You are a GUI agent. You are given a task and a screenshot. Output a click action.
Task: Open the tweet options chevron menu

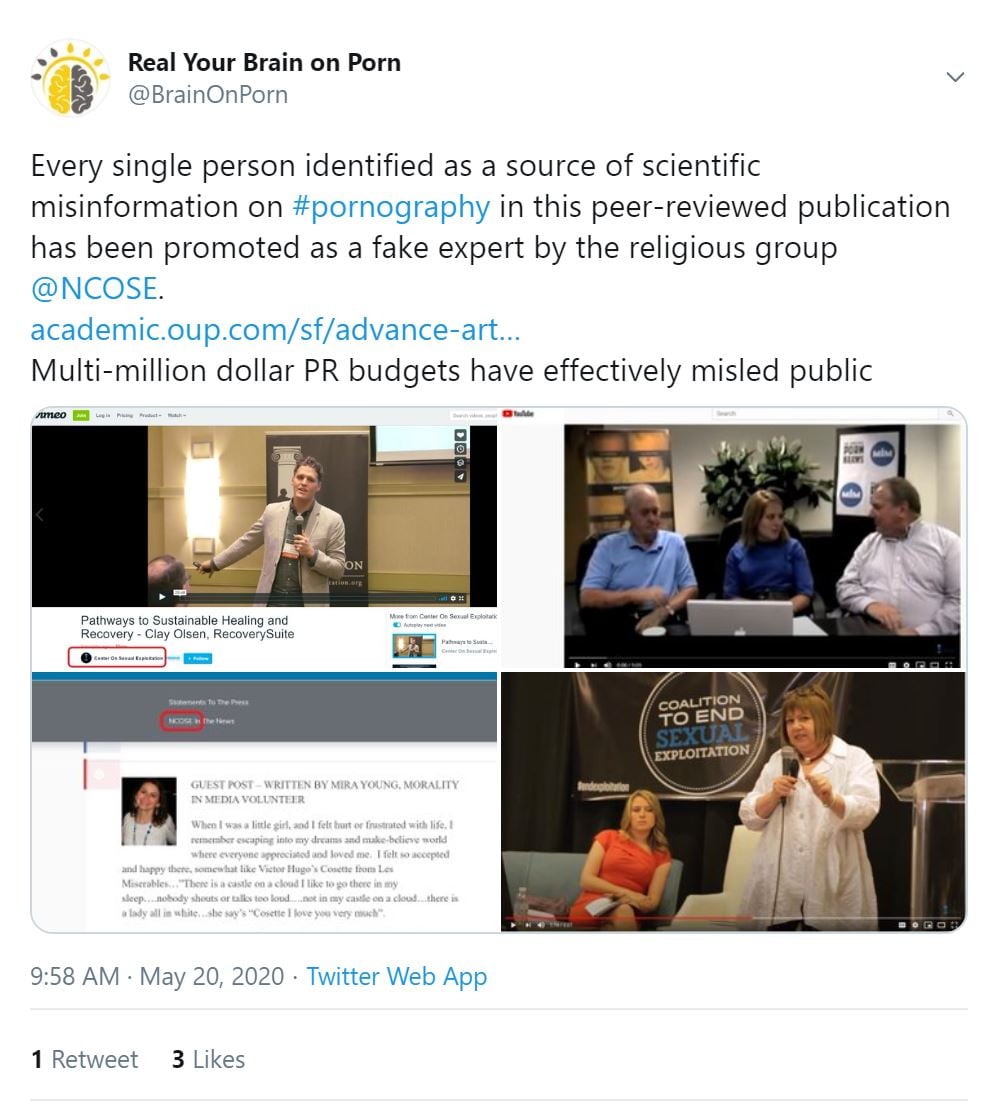[955, 77]
